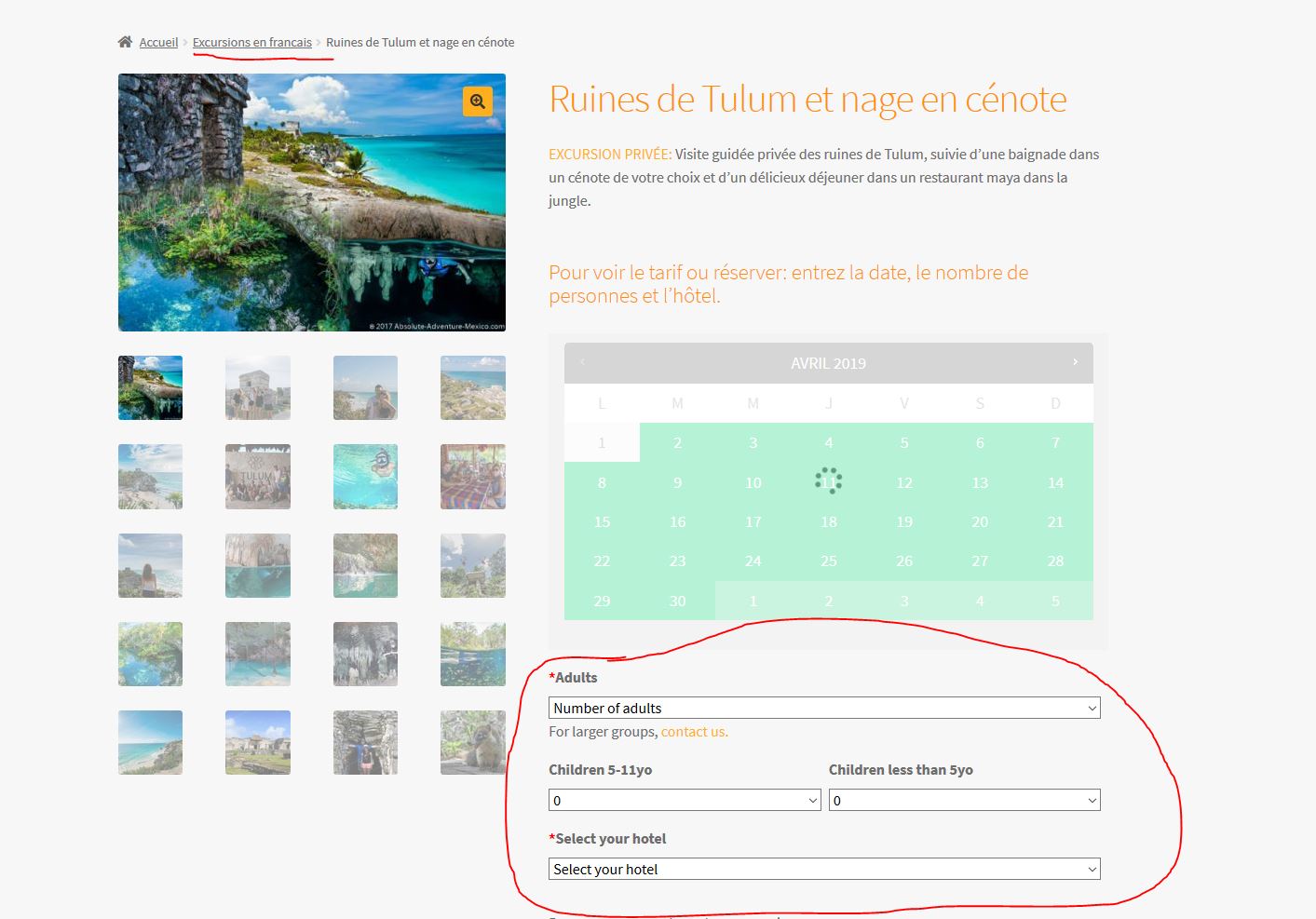Viewport: 1316px width, 919px height.
Task: Pick day 25 in the calendar
Action: tap(829, 561)
